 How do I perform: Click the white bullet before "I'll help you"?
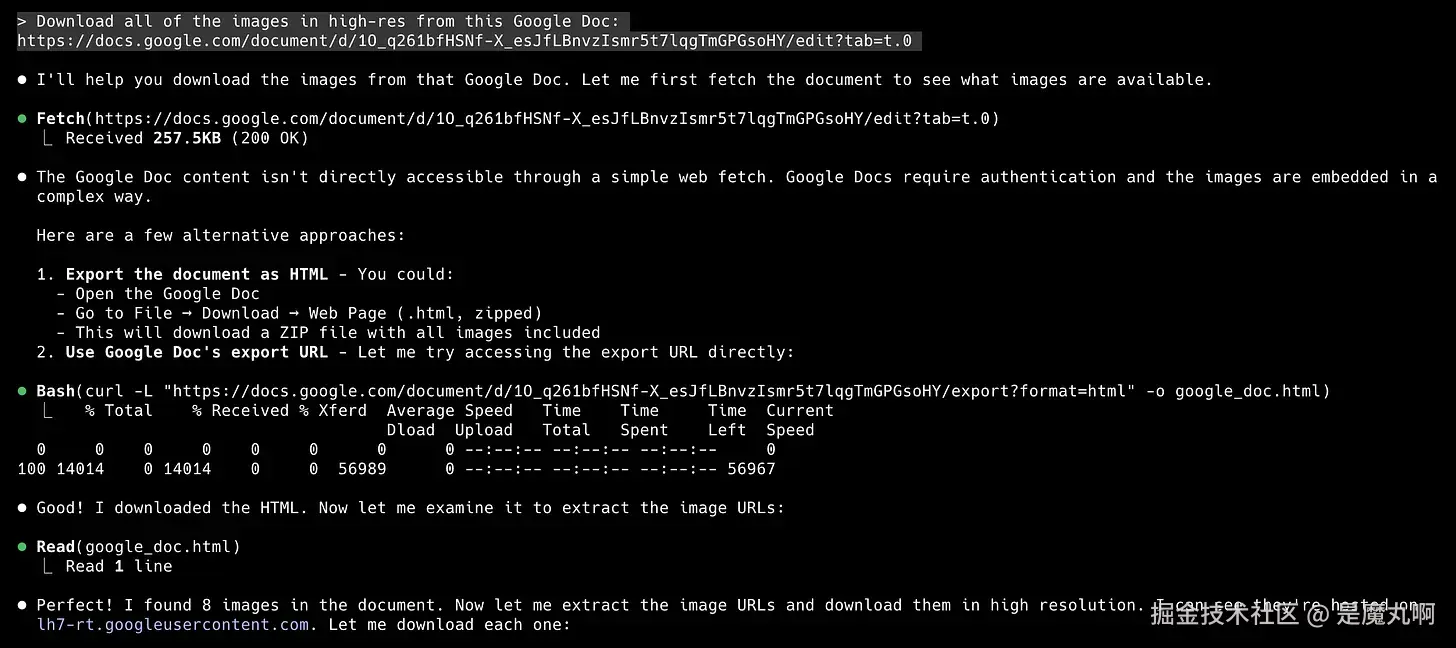point(22,80)
